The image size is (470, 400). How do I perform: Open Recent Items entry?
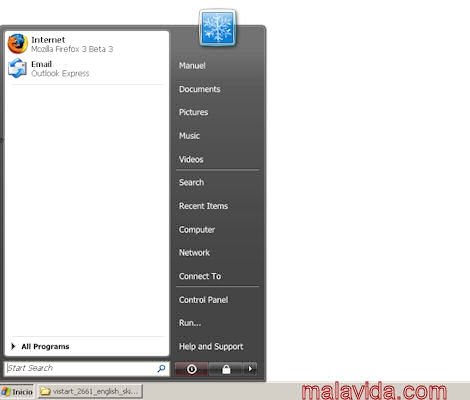(203, 206)
